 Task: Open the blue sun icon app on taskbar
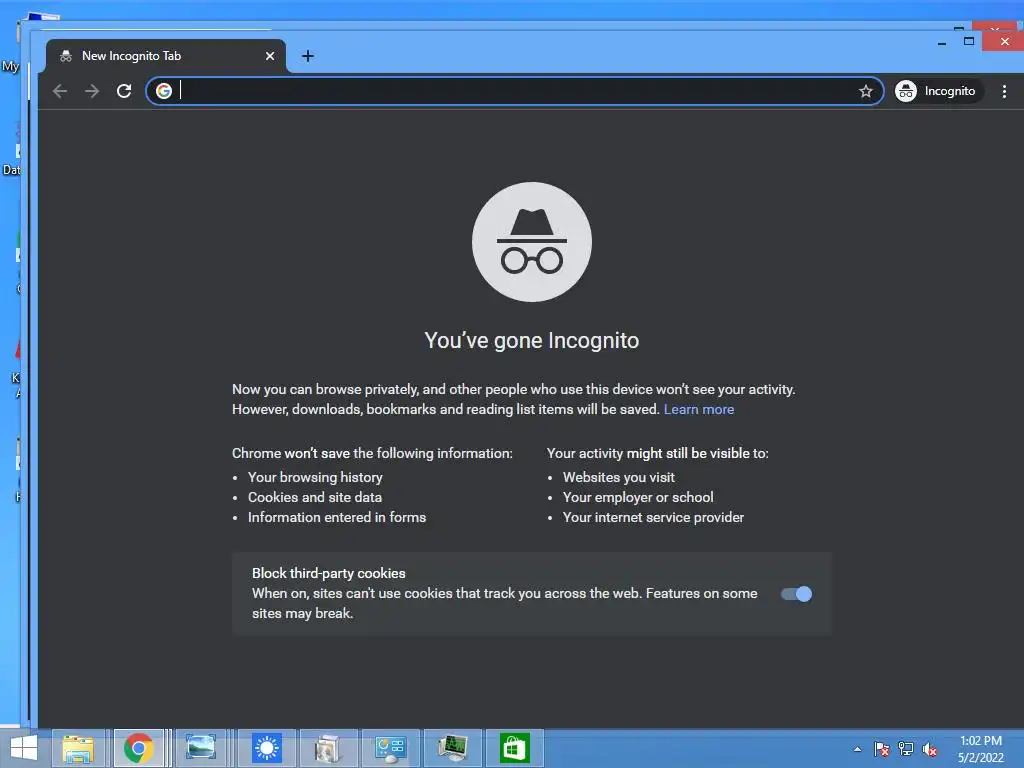266,748
